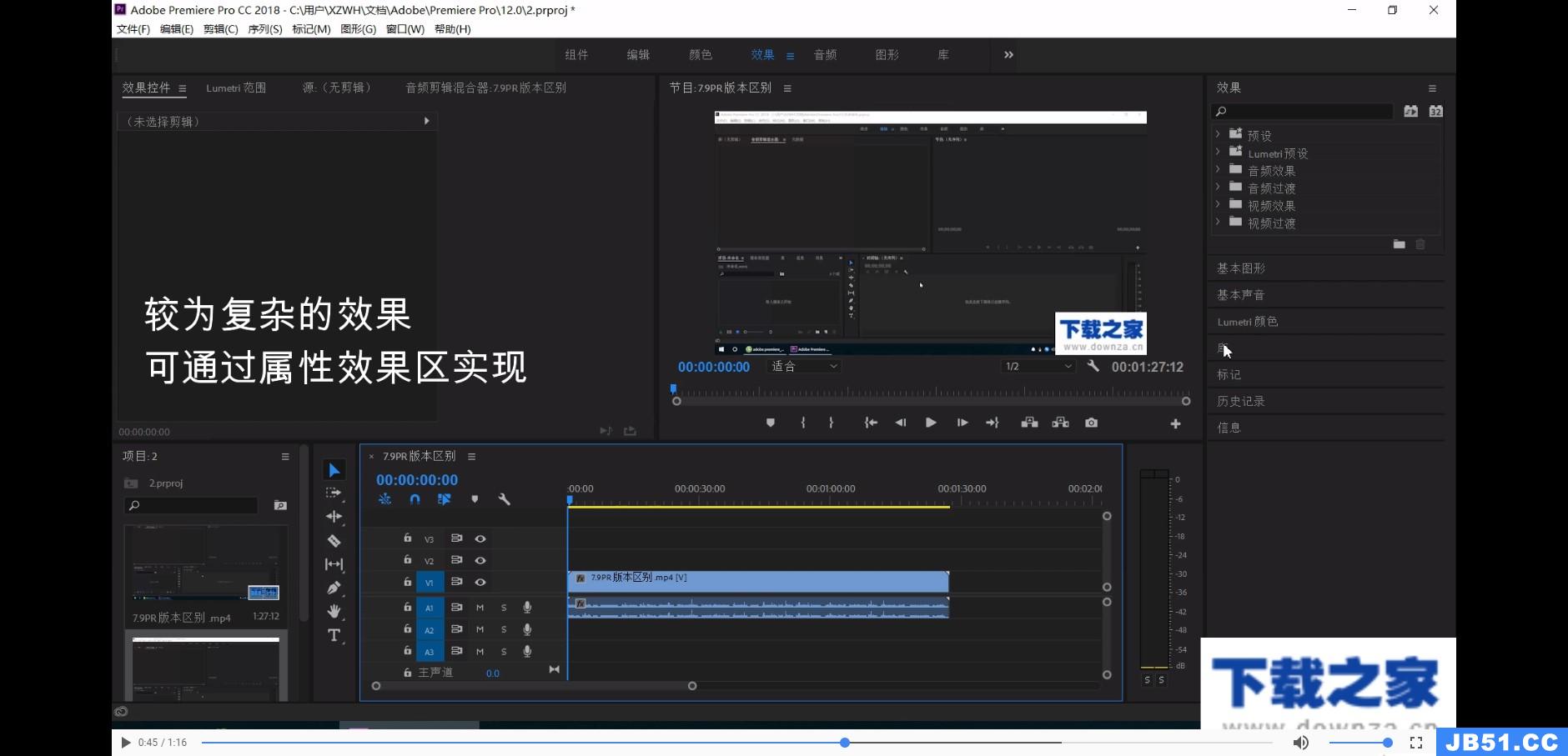
Task: Mark In point in program monitor
Action: [x=803, y=423]
